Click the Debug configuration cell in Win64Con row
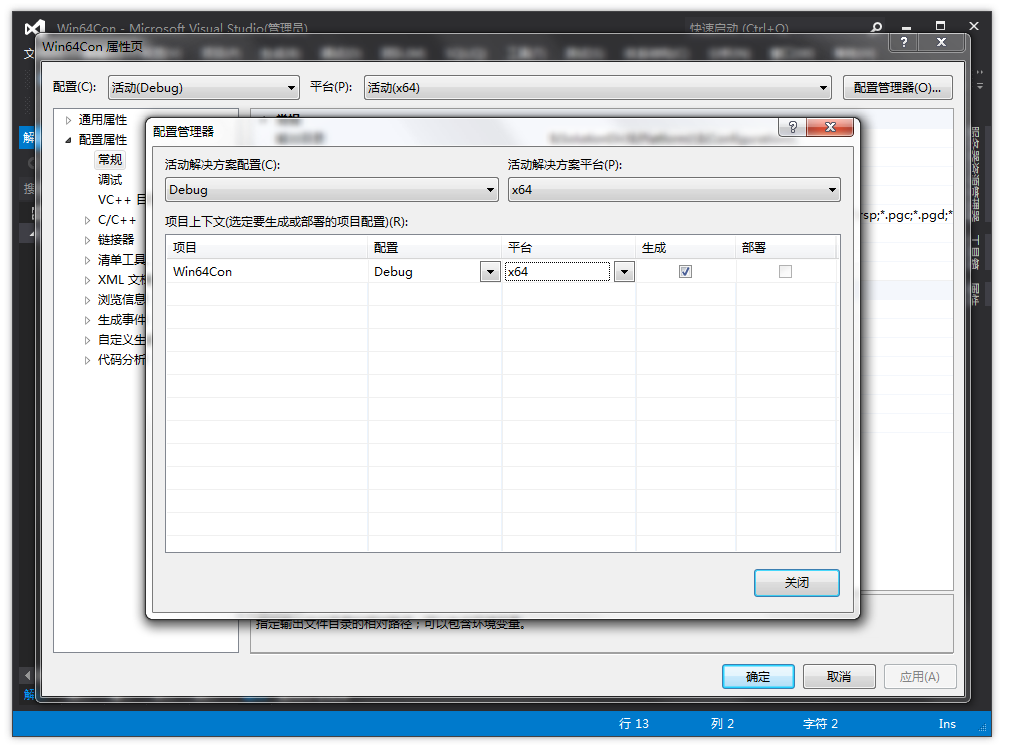Viewport: 1009px width, 755px height. pos(425,272)
